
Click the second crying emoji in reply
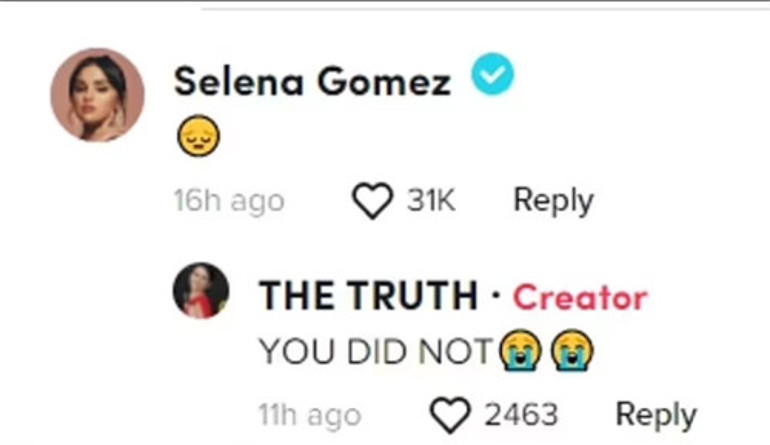coord(572,349)
